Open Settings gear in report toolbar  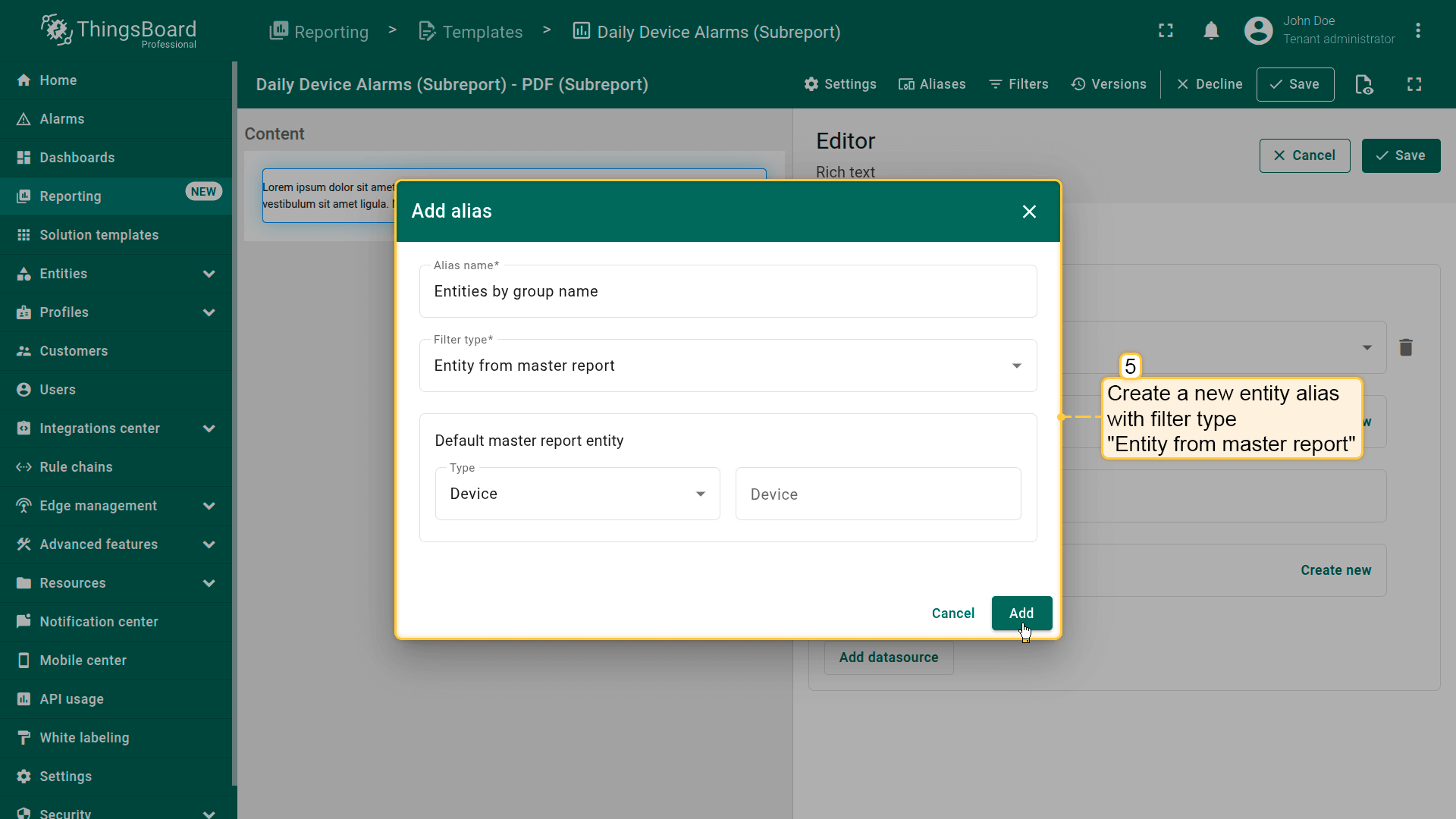[x=840, y=84]
